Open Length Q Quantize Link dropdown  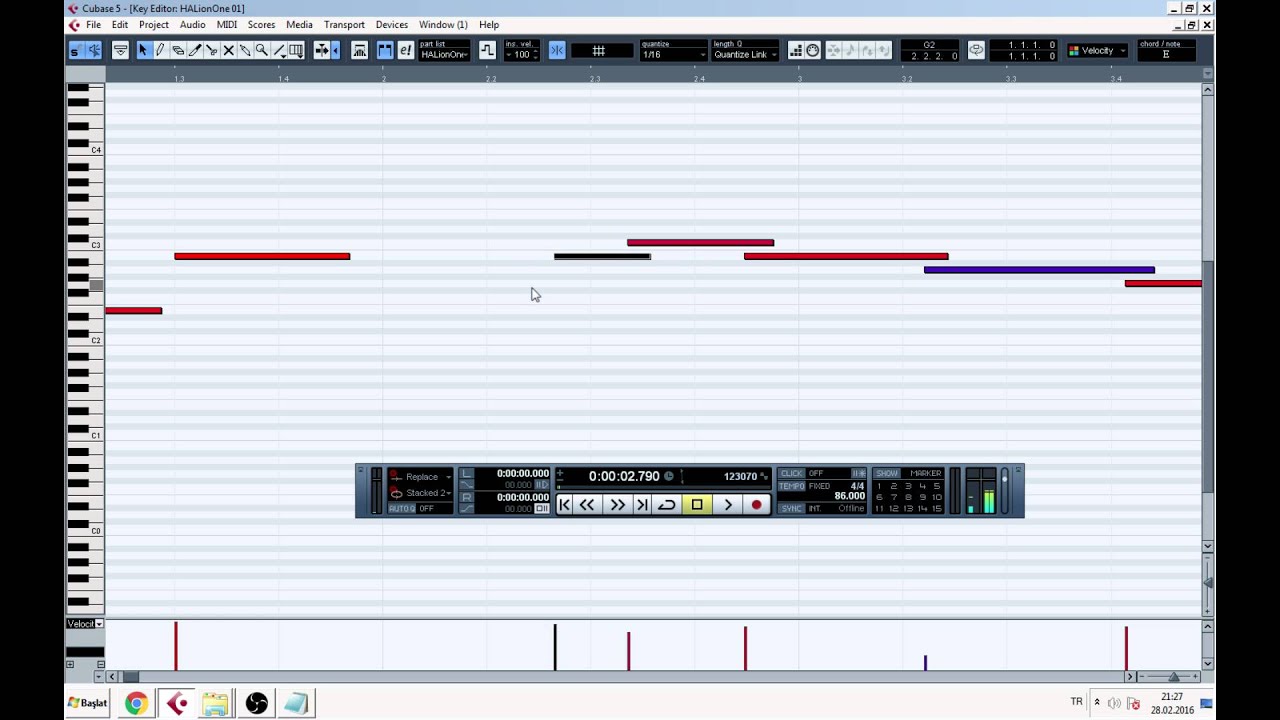[745, 54]
